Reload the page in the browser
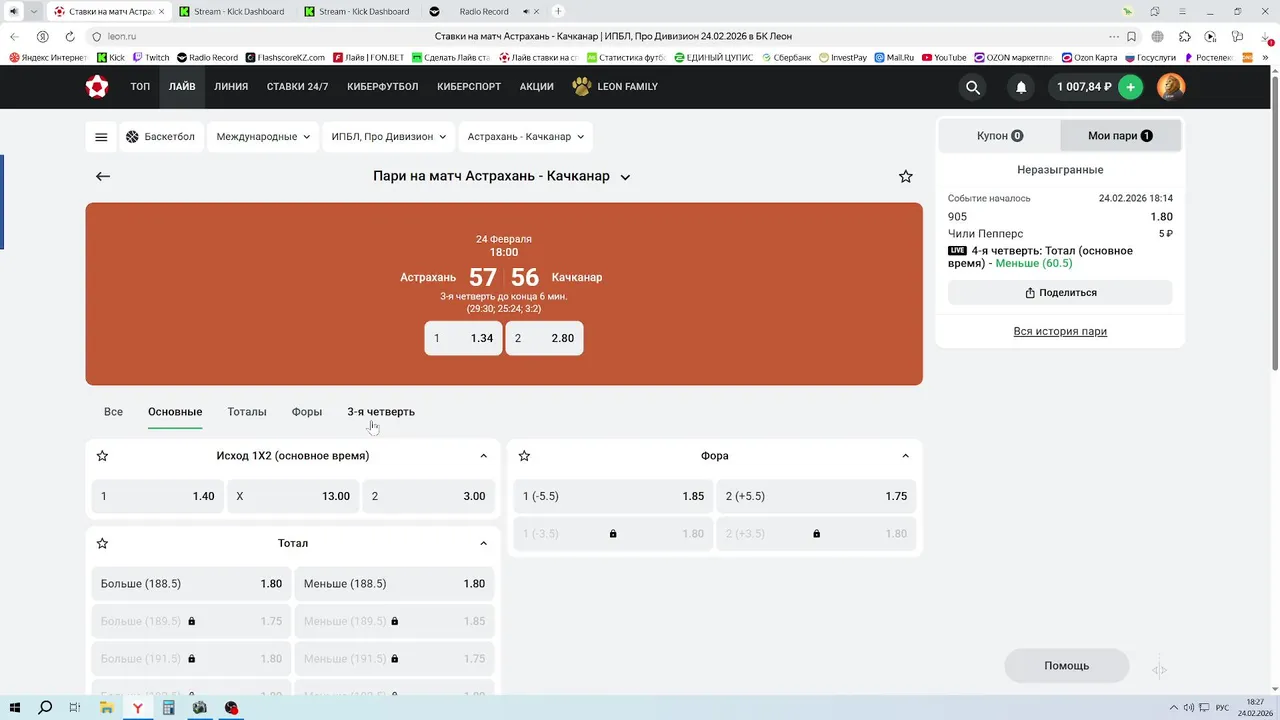Screen dimensions: 1280x720 click(x=69, y=36)
